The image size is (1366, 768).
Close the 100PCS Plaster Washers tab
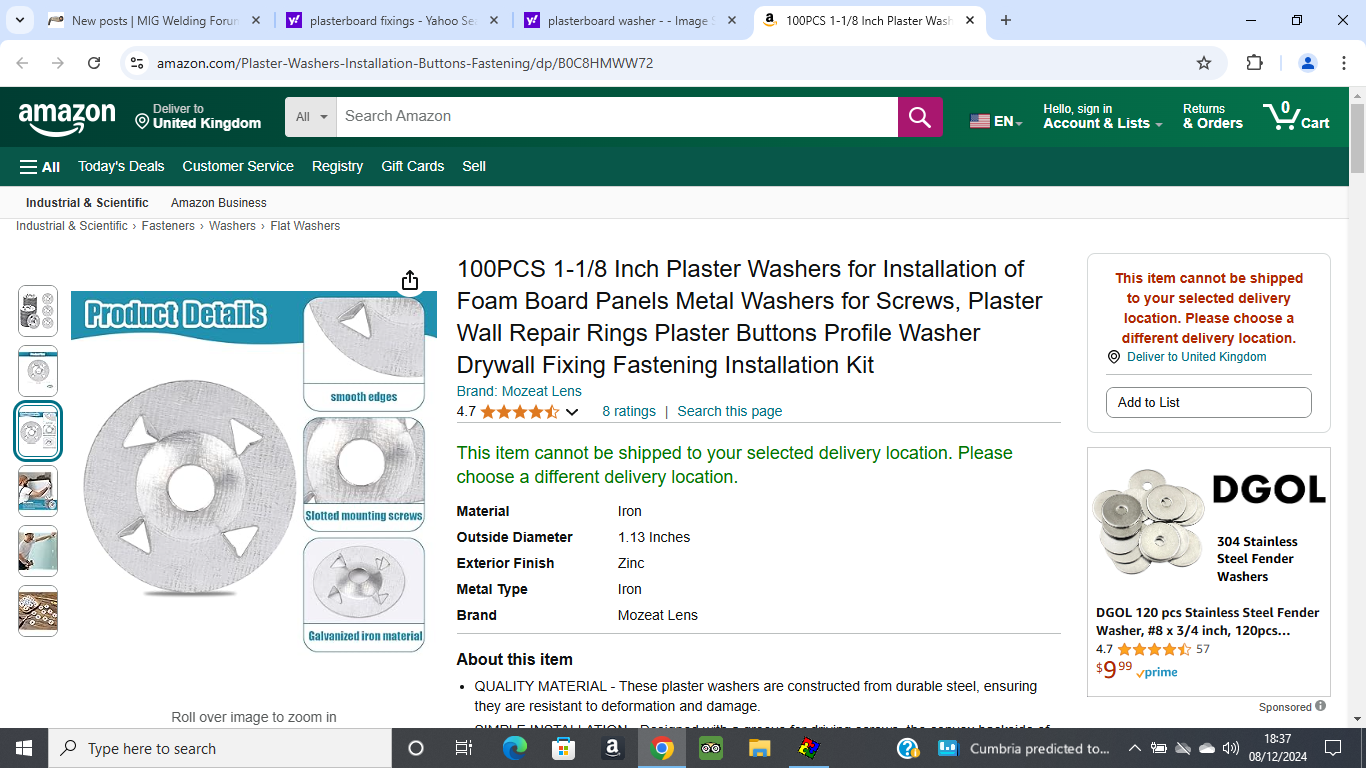[970, 20]
